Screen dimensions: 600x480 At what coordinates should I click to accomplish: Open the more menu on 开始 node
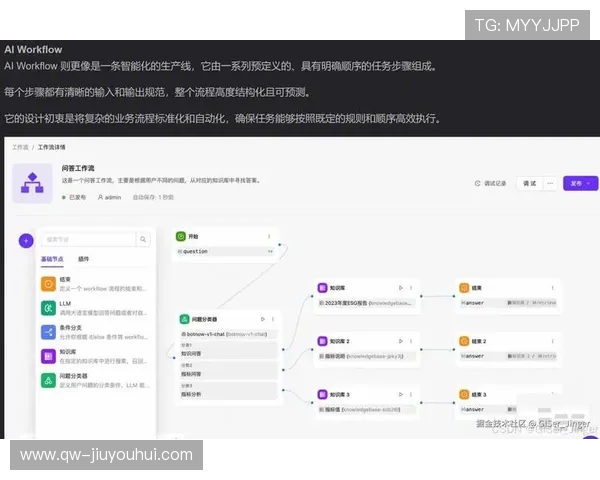269,237
